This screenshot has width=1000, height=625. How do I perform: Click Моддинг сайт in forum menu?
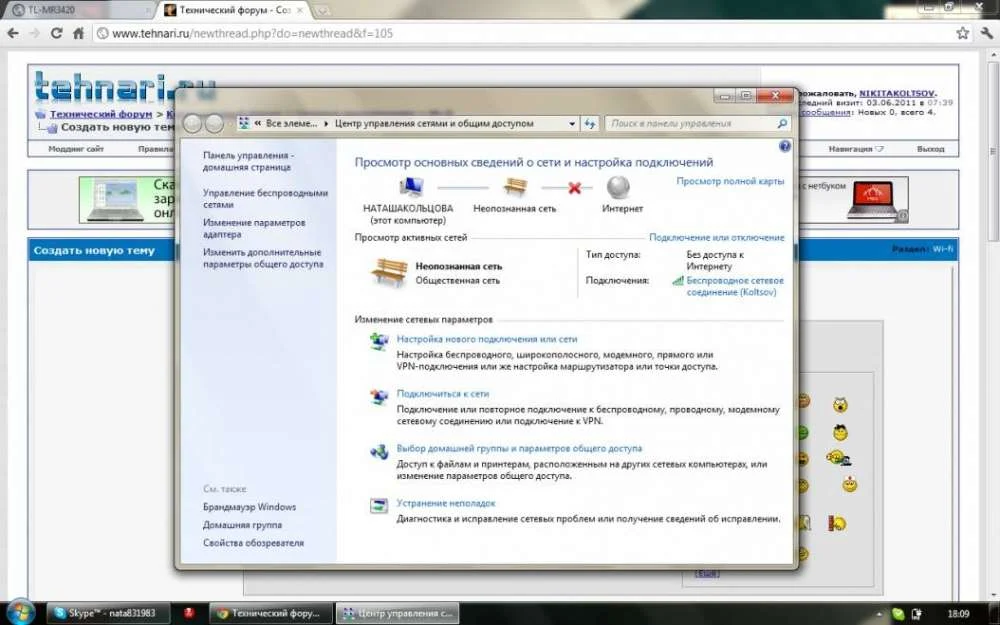(x=76, y=149)
